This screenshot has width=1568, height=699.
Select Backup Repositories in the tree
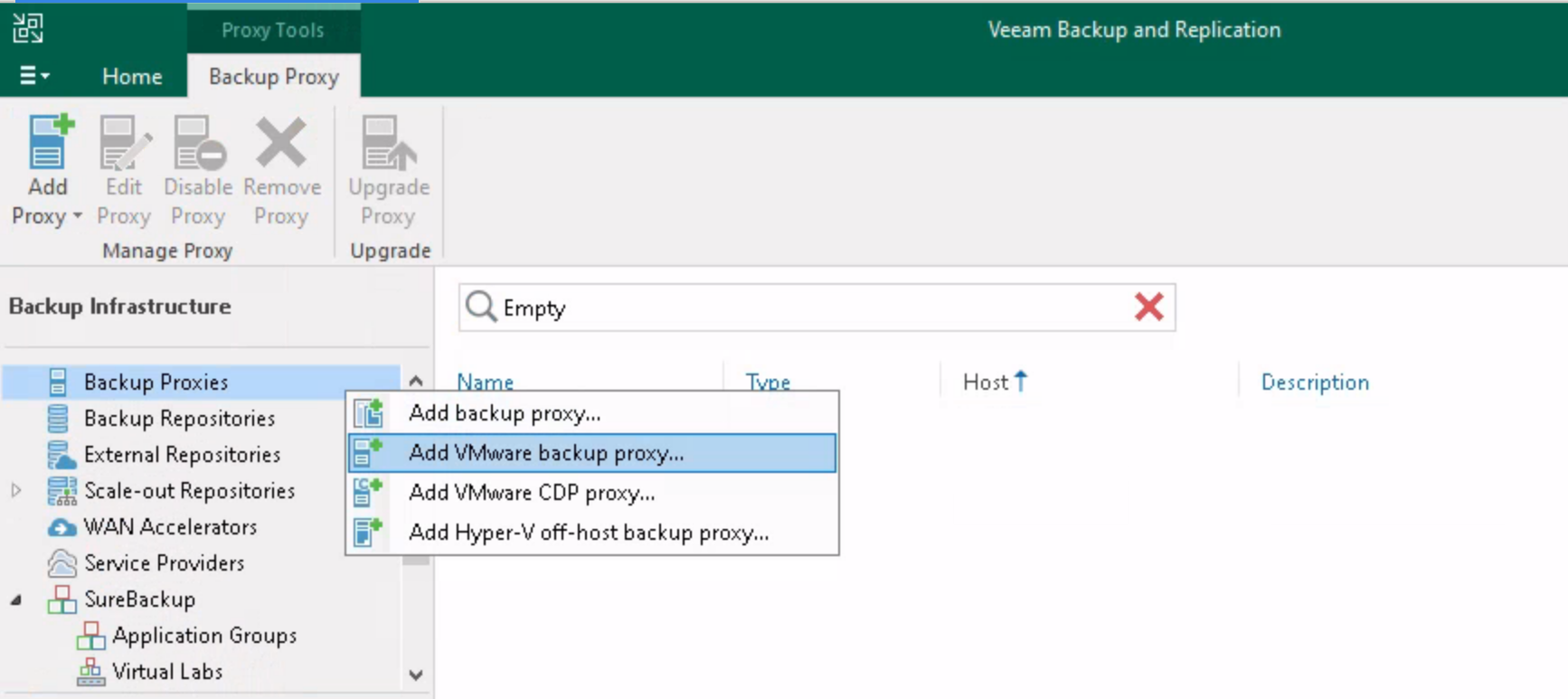[179, 419]
